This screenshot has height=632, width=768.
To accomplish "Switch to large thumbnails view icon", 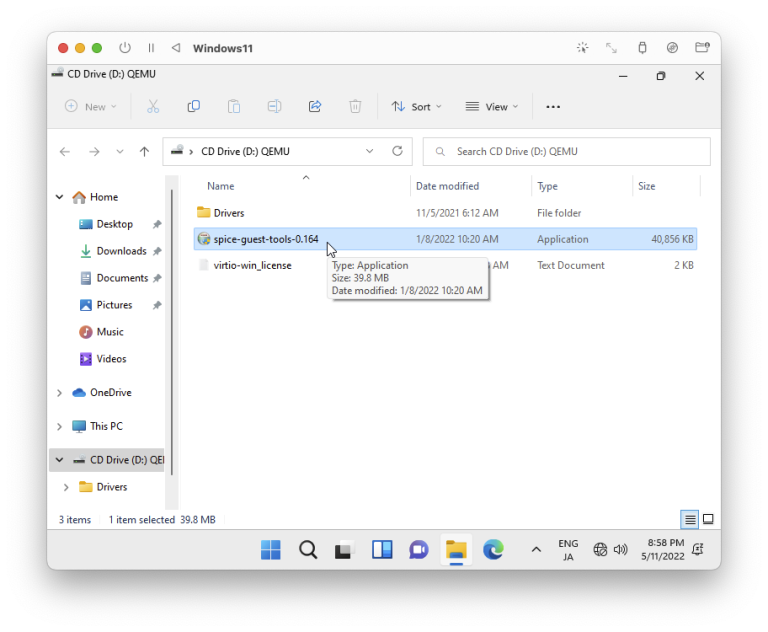I will 708,519.
